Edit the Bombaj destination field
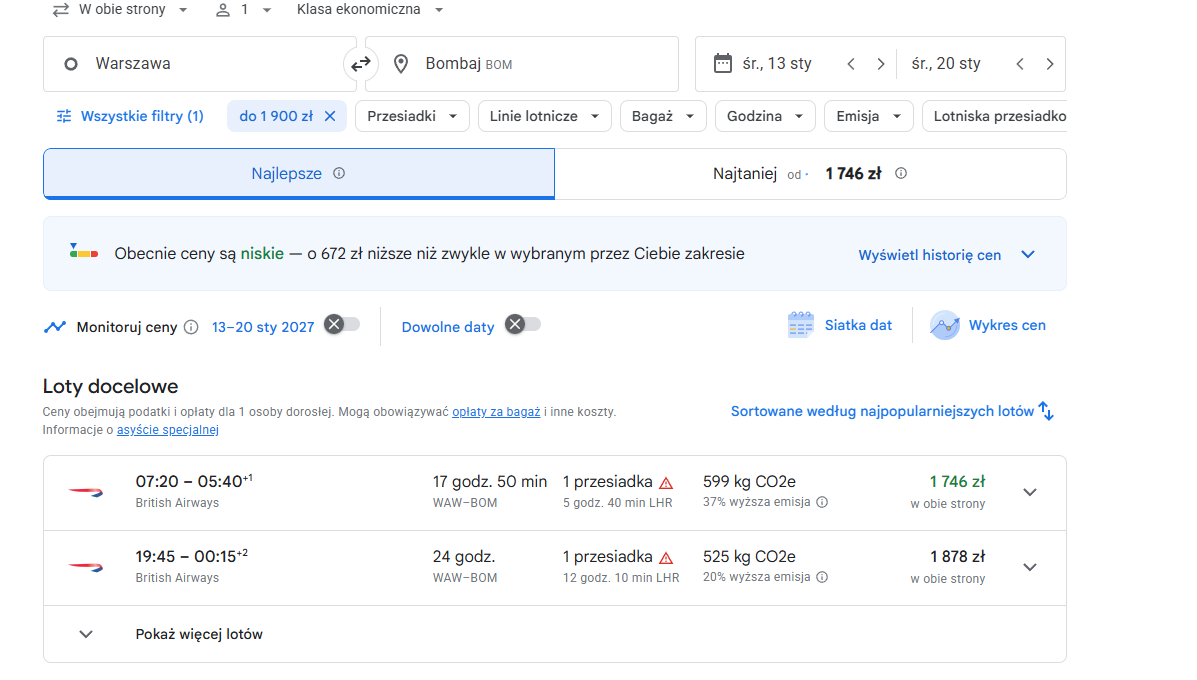Screen dimensions: 1197x680 coord(522,64)
